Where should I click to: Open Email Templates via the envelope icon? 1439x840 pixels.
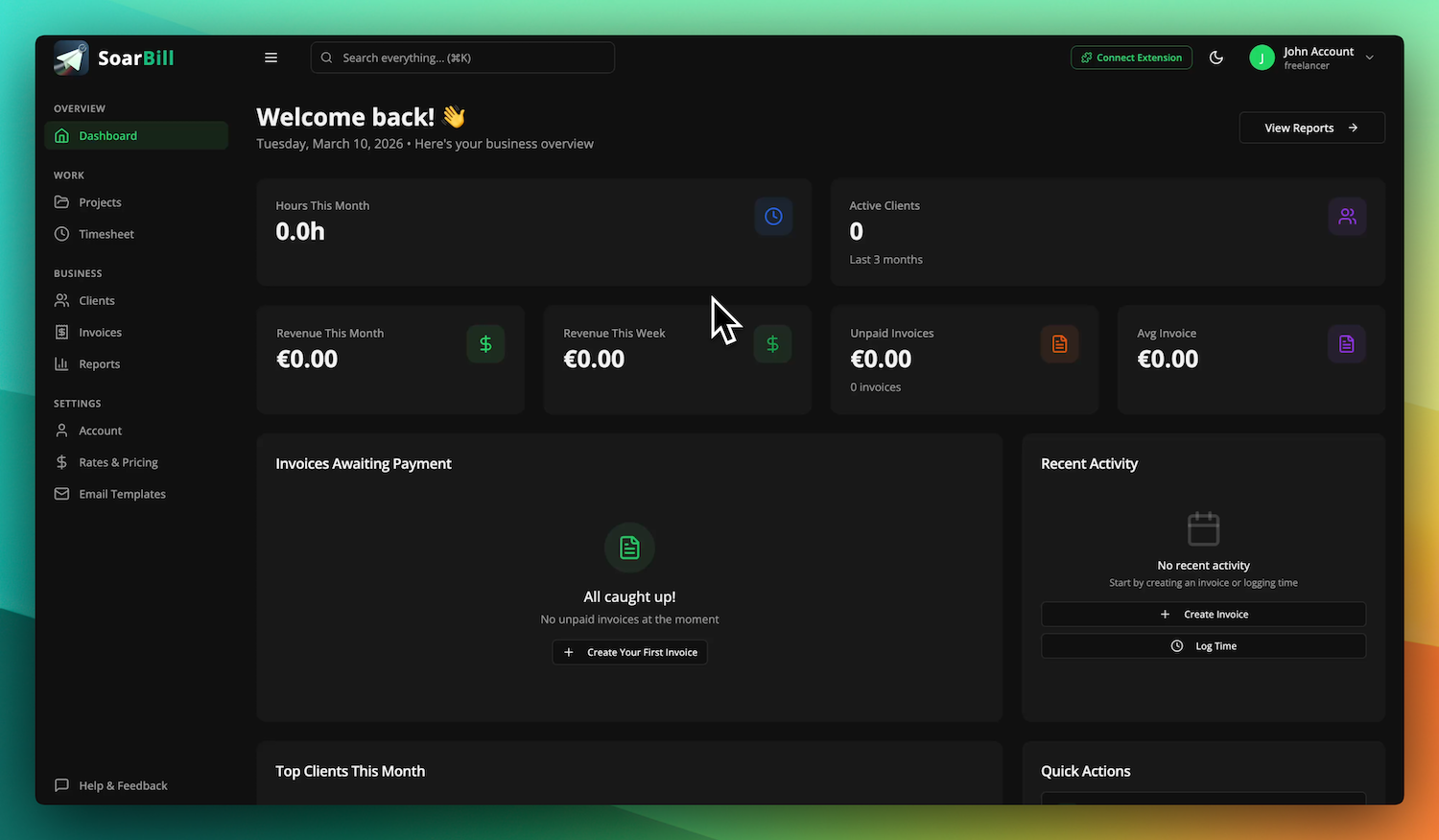[60, 493]
